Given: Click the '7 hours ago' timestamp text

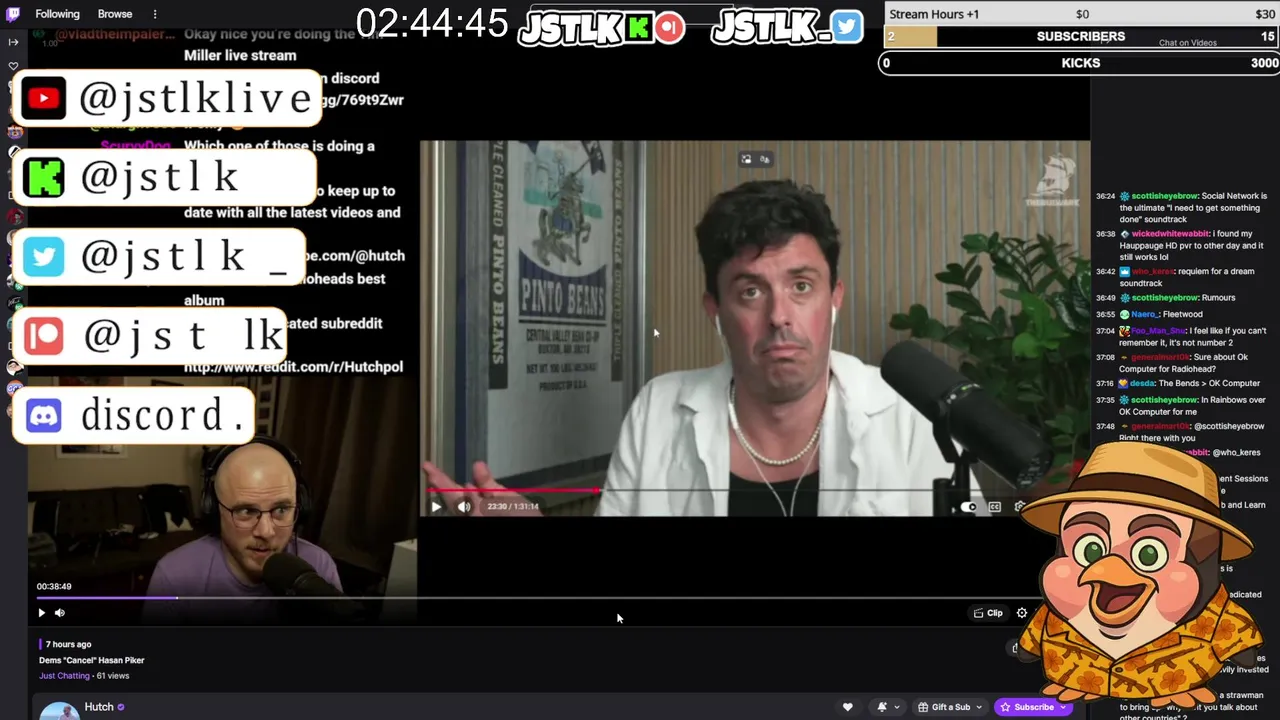Looking at the screenshot, I should [x=68, y=644].
